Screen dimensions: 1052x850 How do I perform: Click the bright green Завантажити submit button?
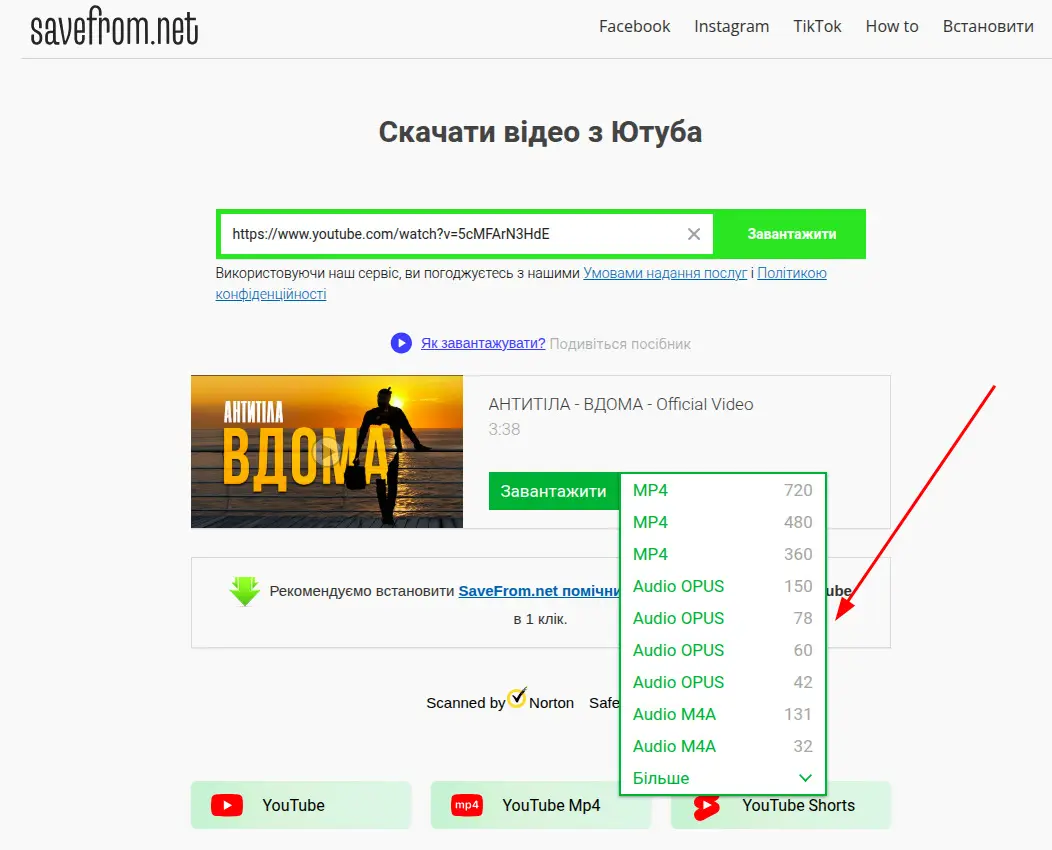click(x=791, y=234)
